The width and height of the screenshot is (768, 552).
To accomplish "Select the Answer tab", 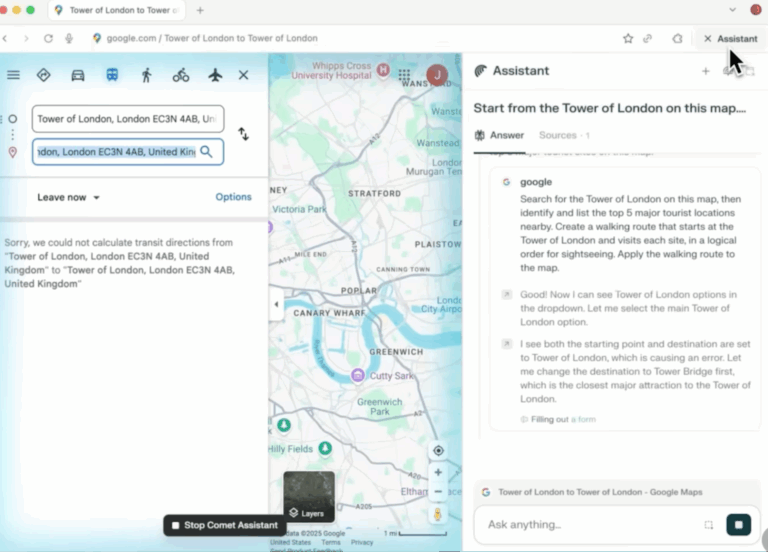I will 500,135.
